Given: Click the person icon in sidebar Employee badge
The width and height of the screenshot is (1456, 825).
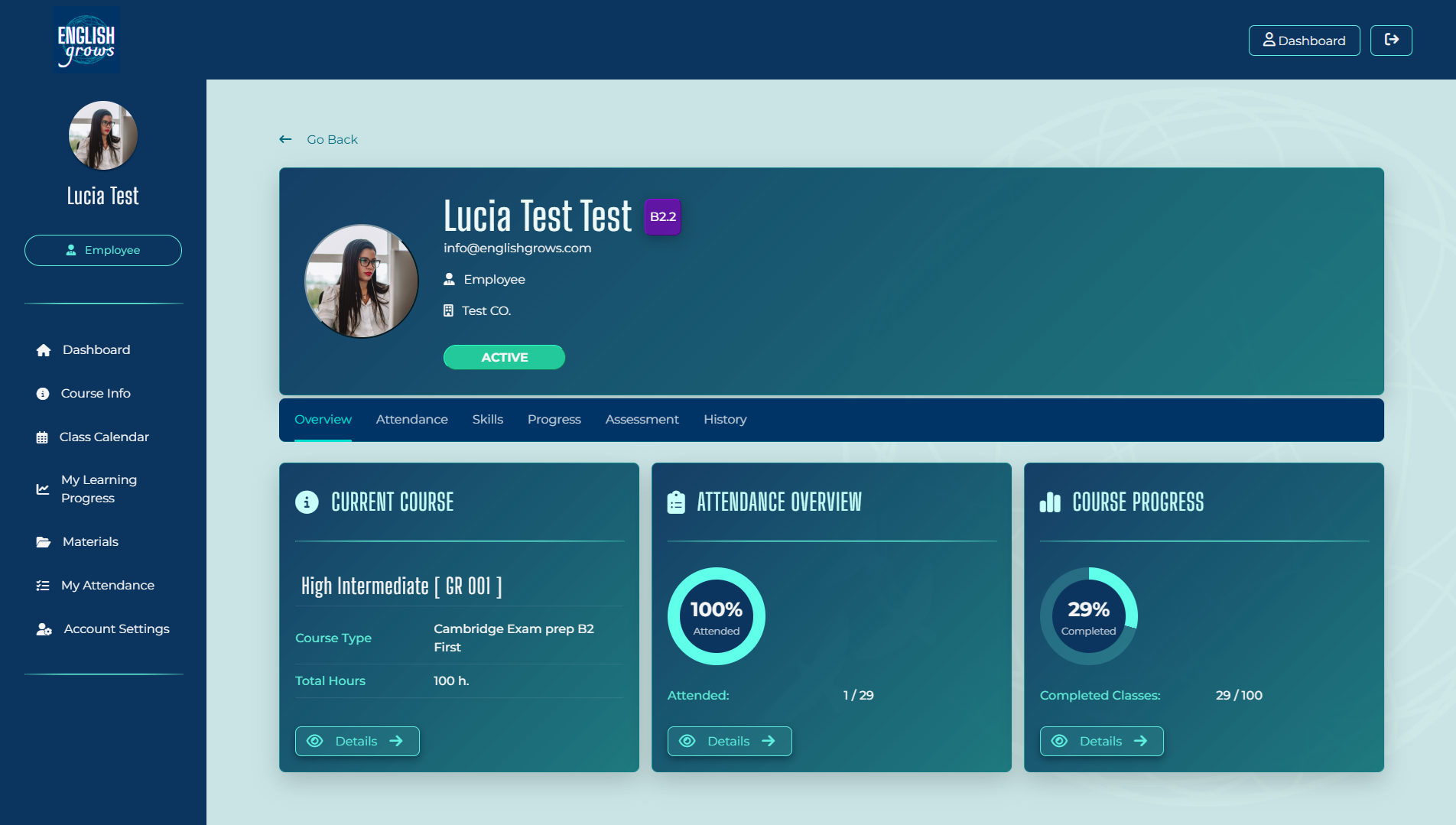Looking at the screenshot, I should pos(71,250).
